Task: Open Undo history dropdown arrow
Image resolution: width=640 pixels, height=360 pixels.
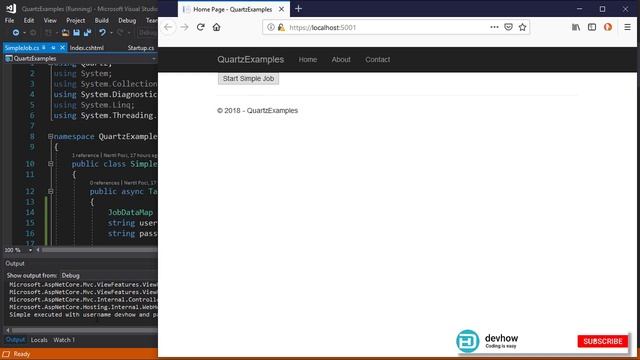Action: click(111, 33)
